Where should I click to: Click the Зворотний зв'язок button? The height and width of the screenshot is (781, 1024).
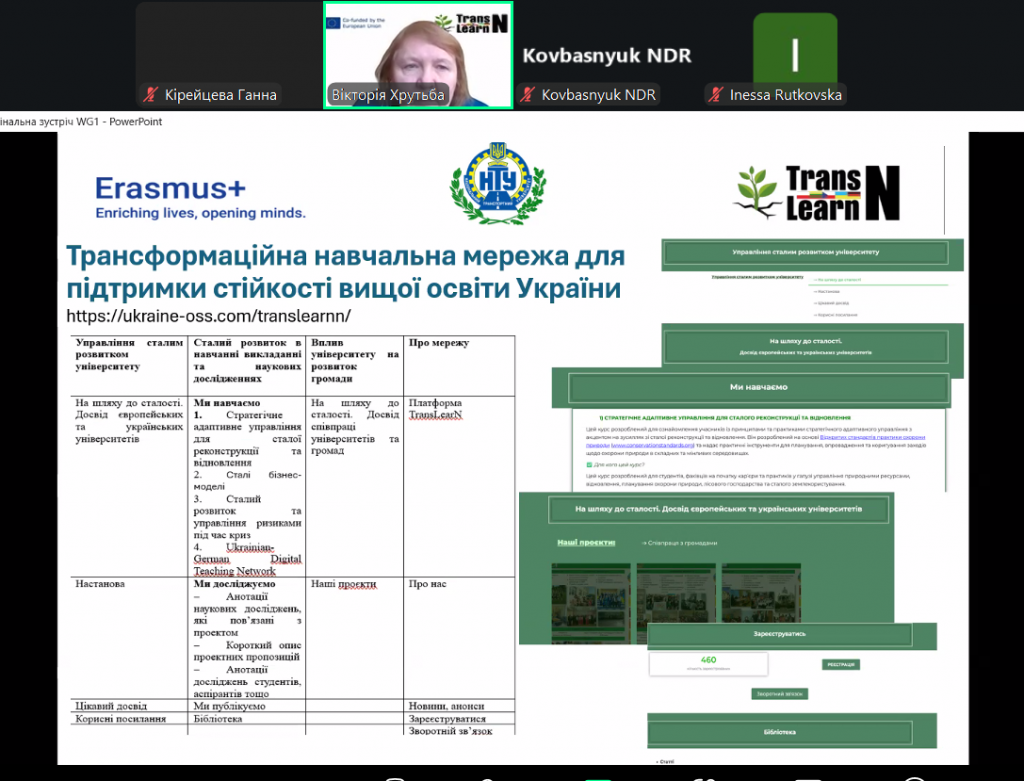[x=779, y=694]
